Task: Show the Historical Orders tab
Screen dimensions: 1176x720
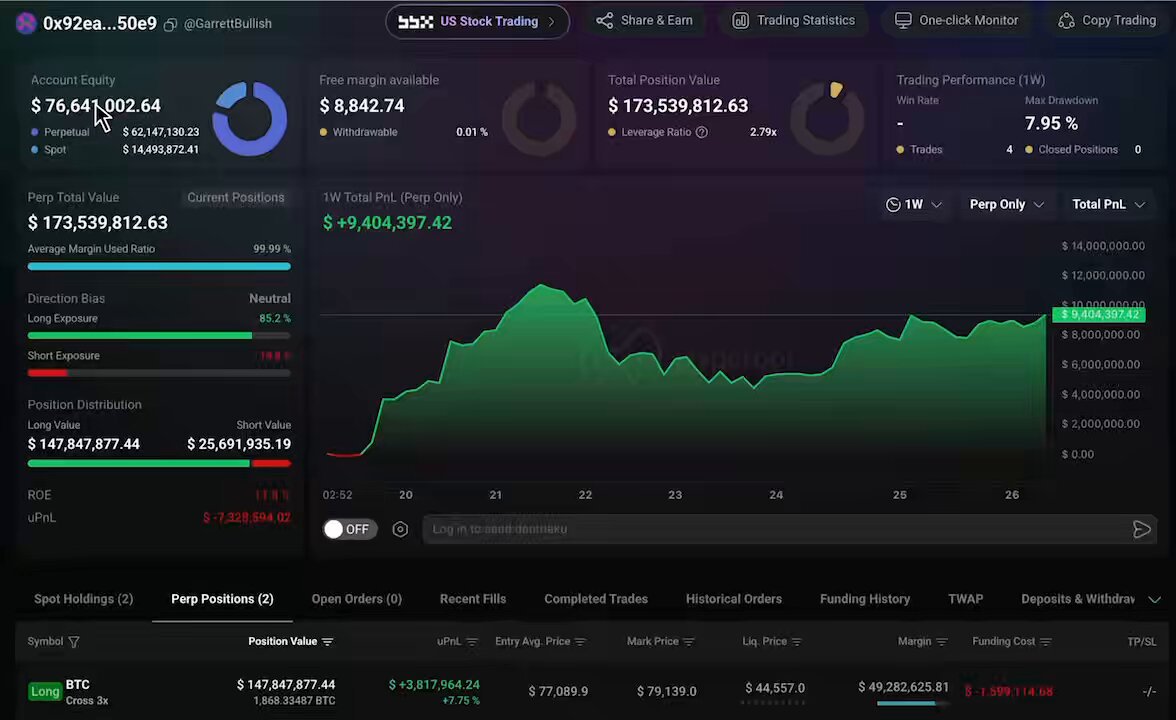Action: pyautogui.click(x=734, y=599)
